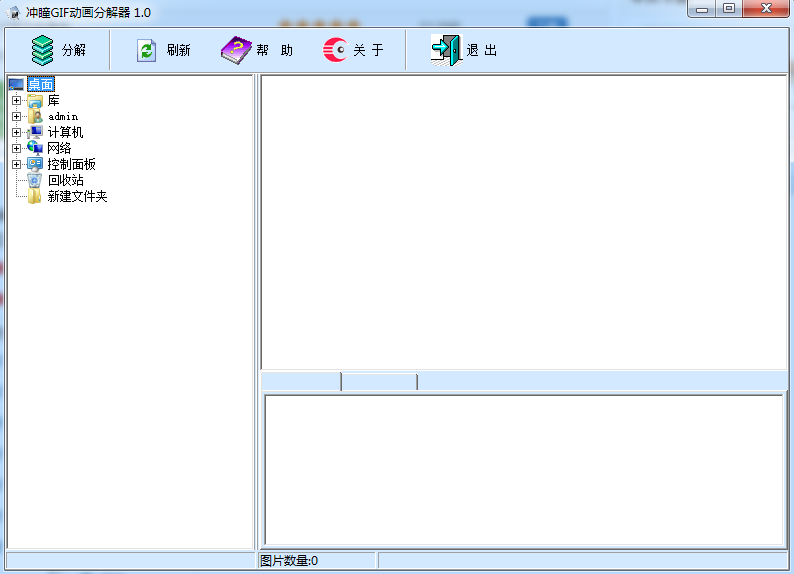Click second blank column header in lower panel

click(379, 381)
